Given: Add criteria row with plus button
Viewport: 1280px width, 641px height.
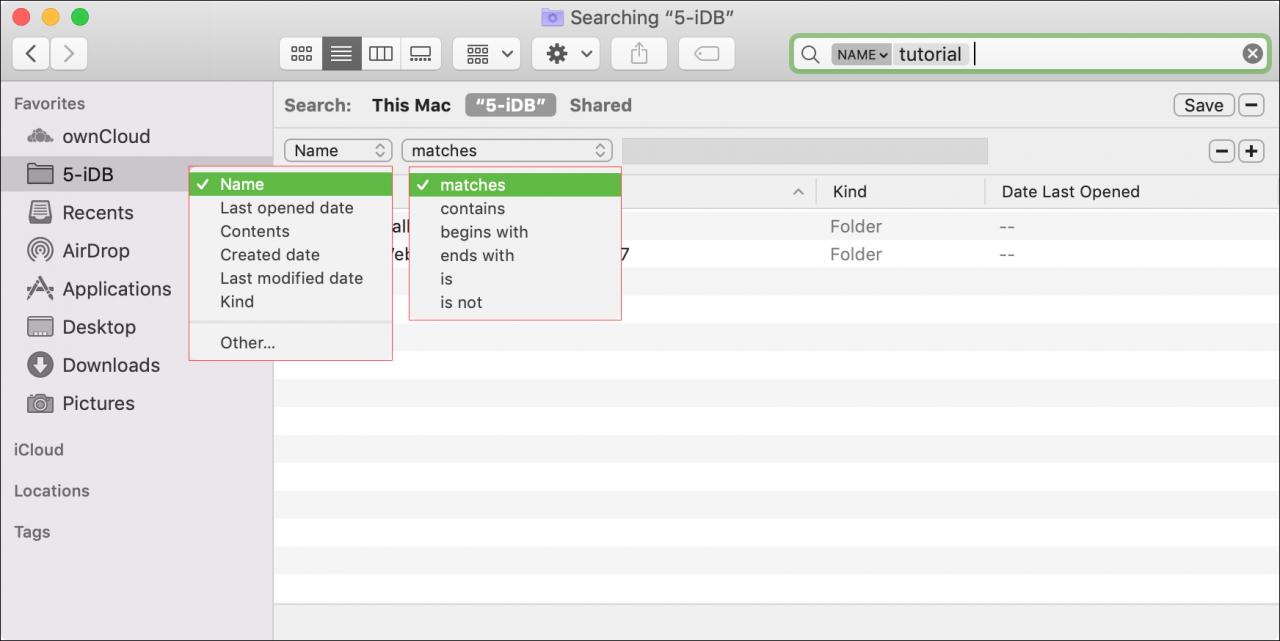Looking at the screenshot, I should click(1251, 151).
